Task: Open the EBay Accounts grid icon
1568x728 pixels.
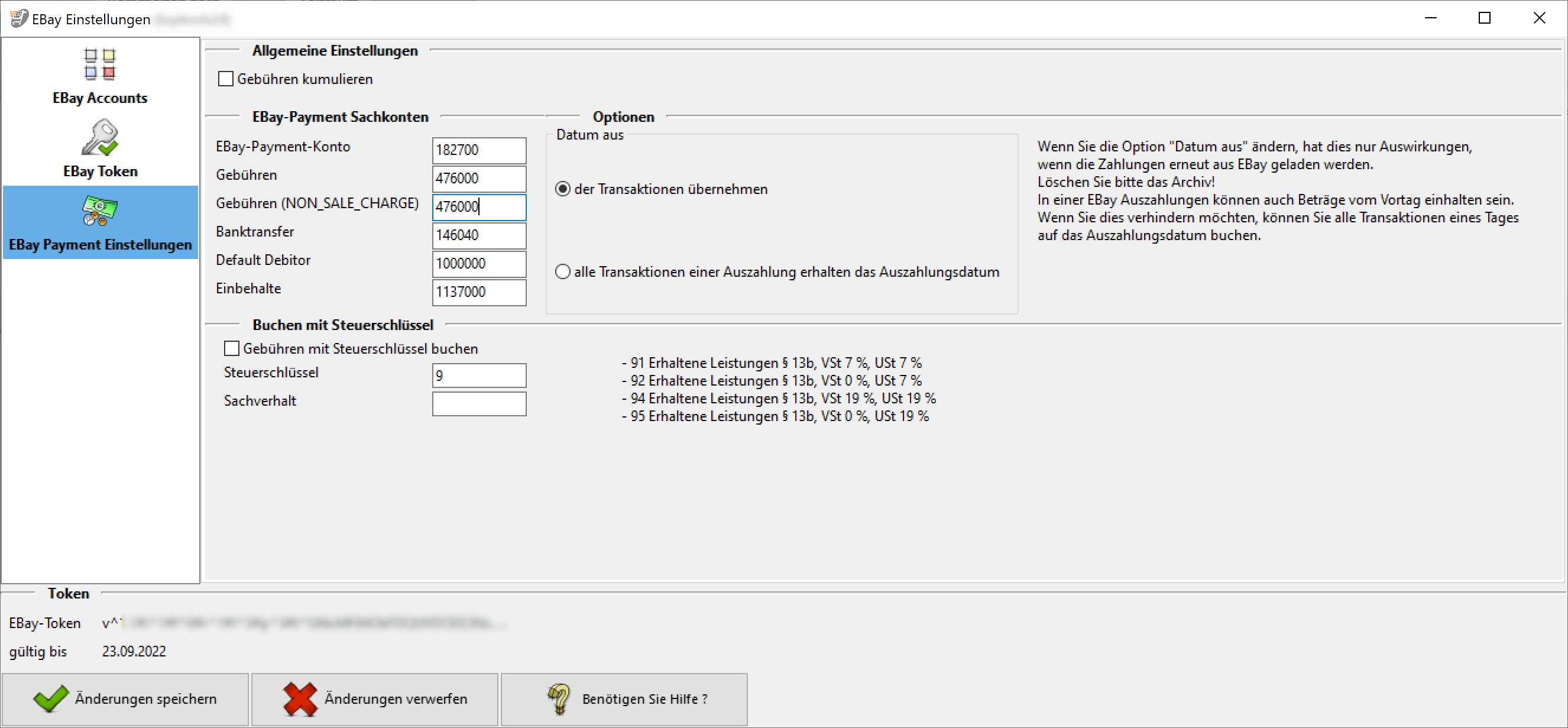Action: (100, 64)
